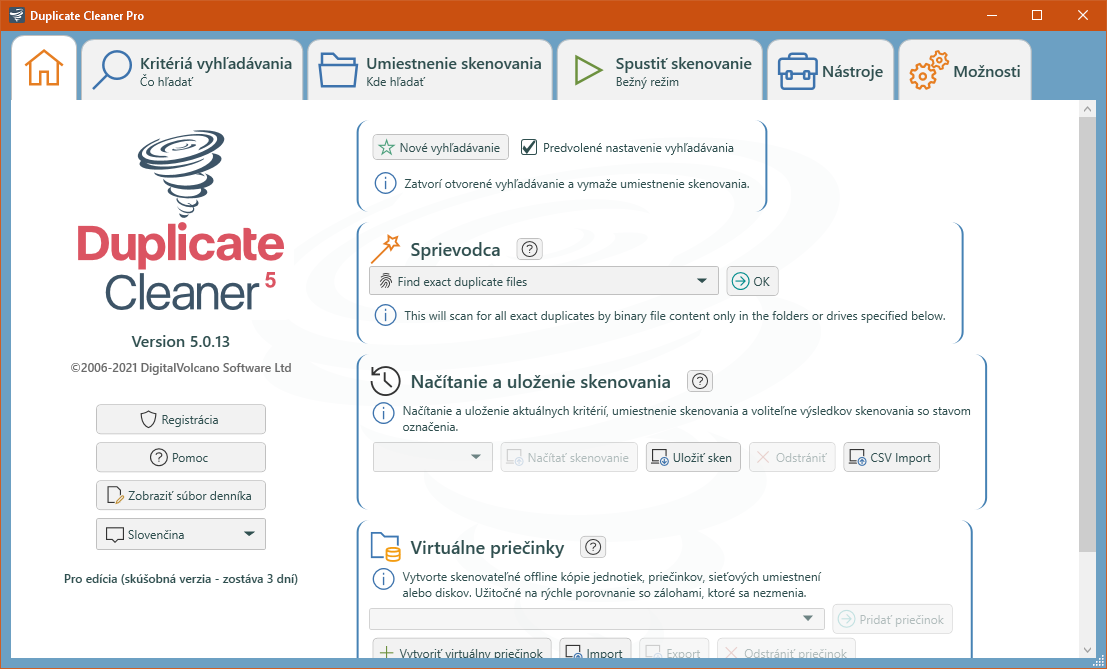1107x669 pixels.
Task: Click the app icon in title bar
Action: (x=16, y=15)
